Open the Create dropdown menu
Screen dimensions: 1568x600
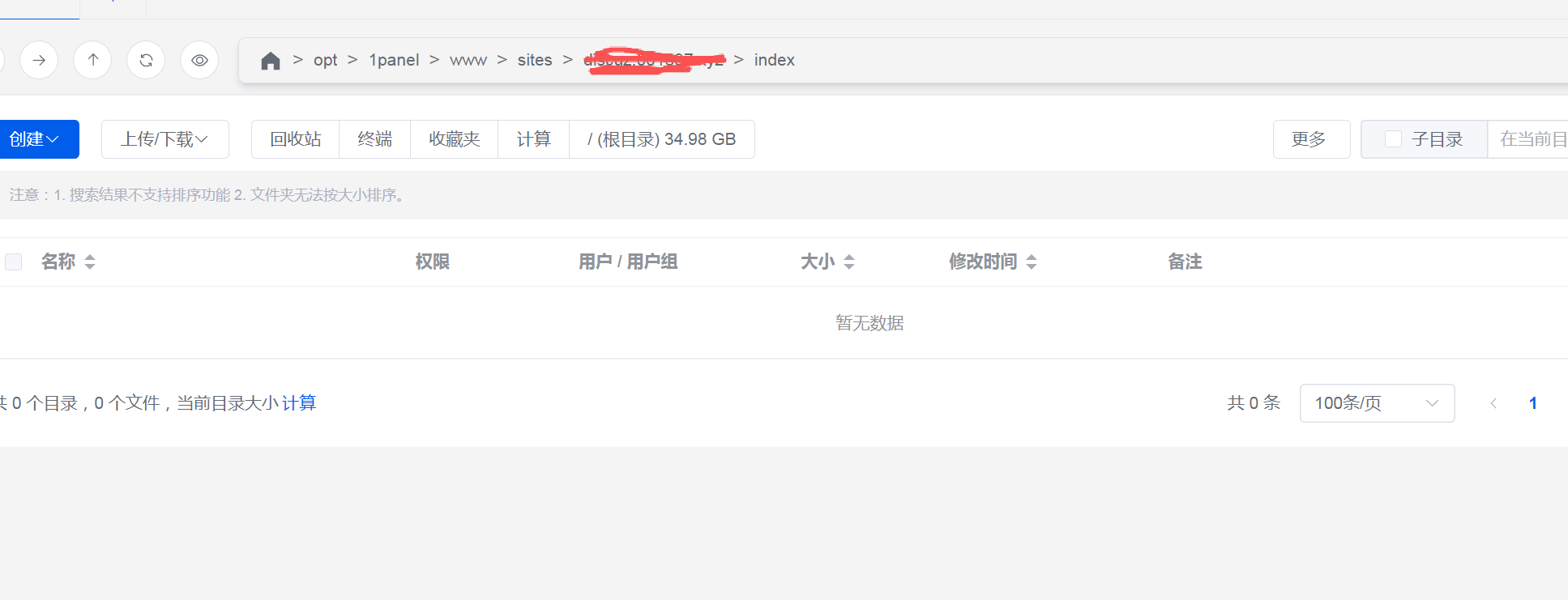pos(35,139)
